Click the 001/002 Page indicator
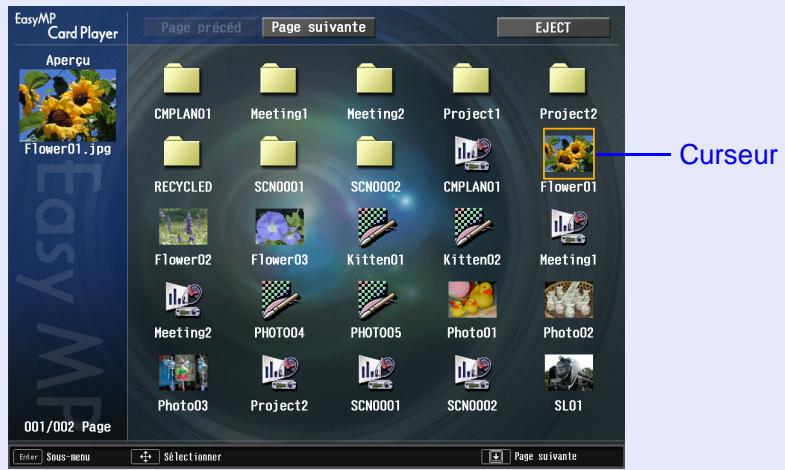785x470 pixels. [68, 426]
